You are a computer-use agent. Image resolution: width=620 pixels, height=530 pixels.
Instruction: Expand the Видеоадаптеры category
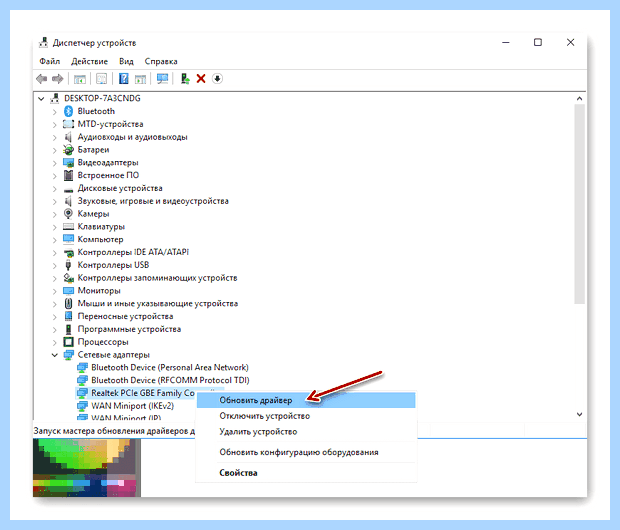(55, 163)
